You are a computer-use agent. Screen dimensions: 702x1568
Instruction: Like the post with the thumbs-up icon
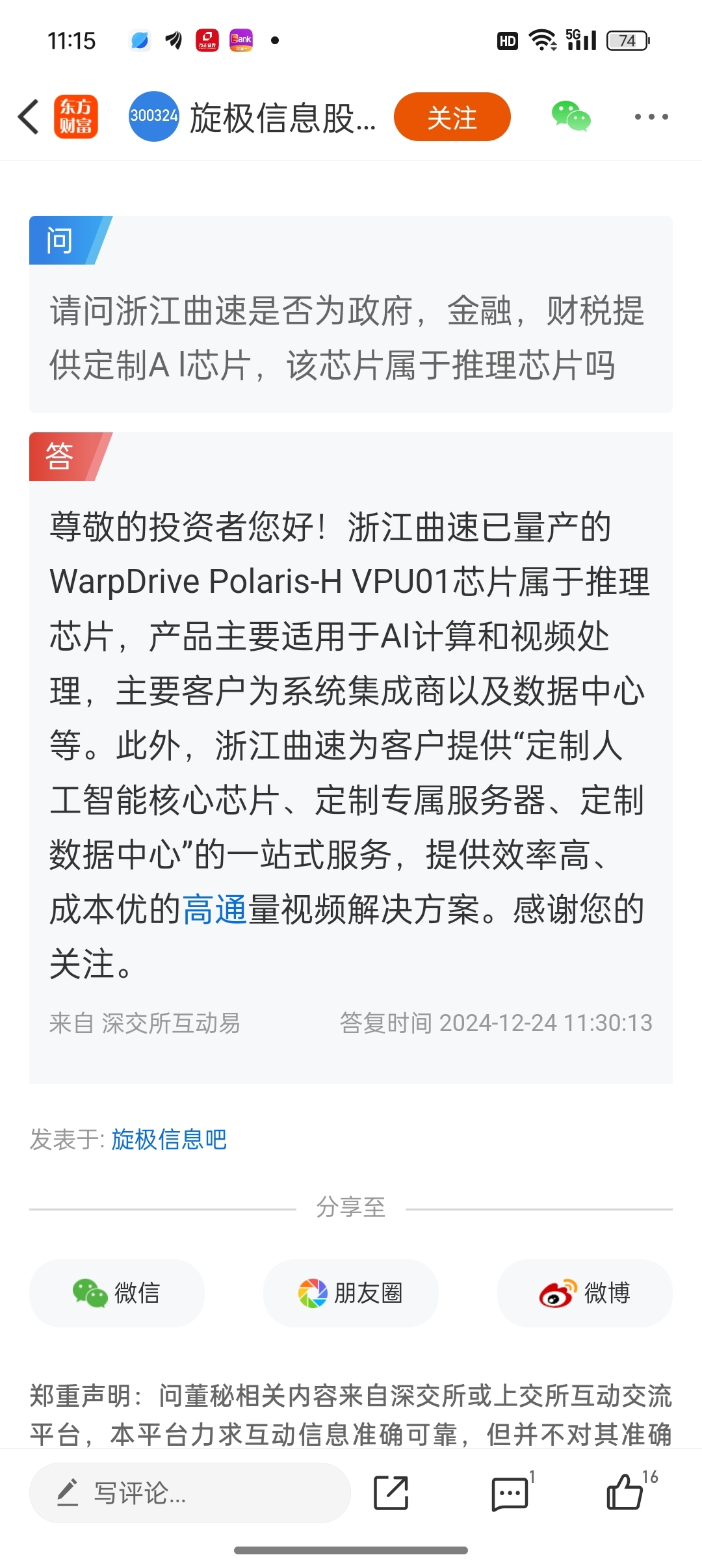[x=625, y=1492]
